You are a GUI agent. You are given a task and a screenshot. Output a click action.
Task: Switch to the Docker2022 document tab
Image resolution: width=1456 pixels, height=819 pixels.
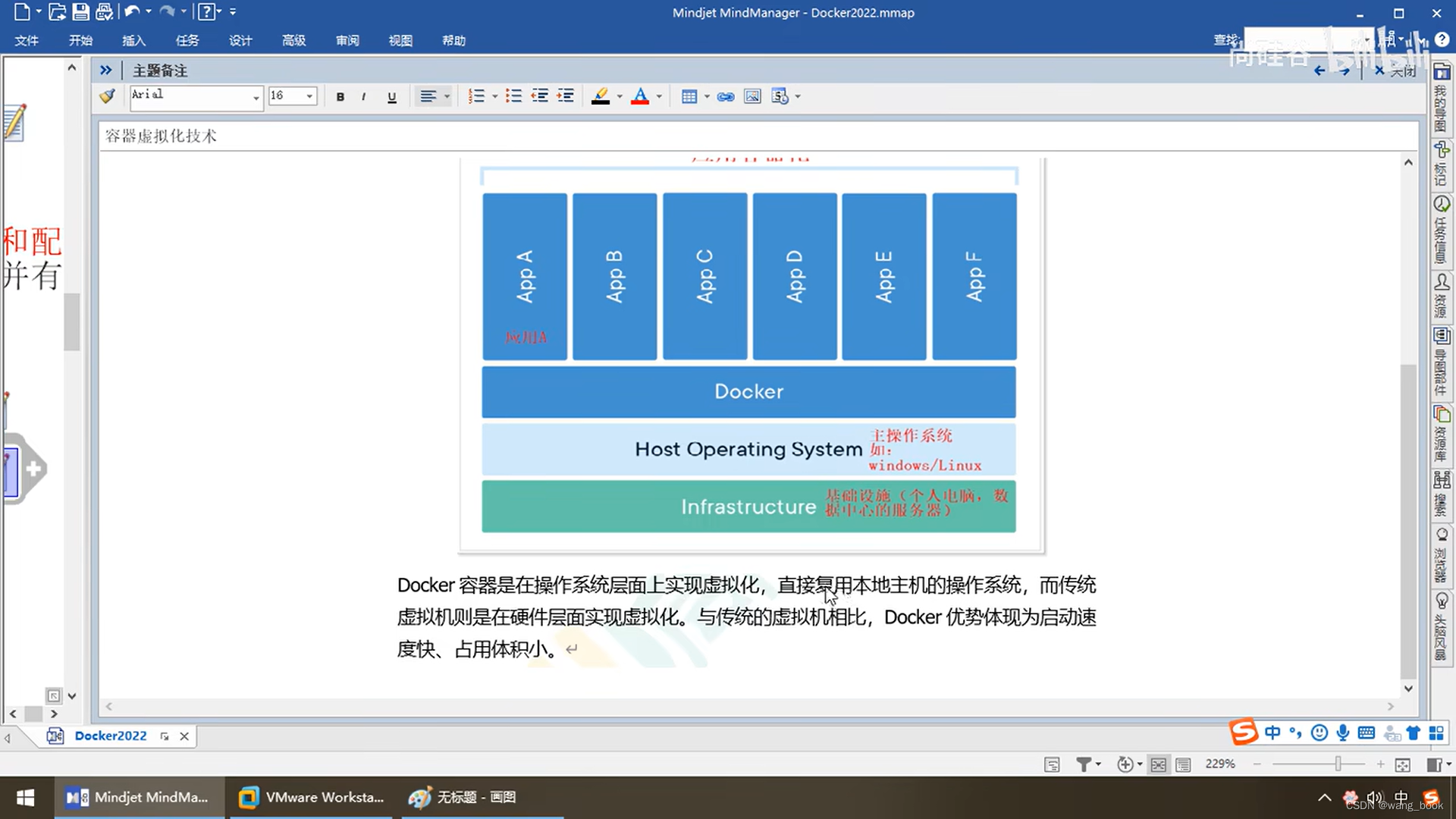pos(111,736)
